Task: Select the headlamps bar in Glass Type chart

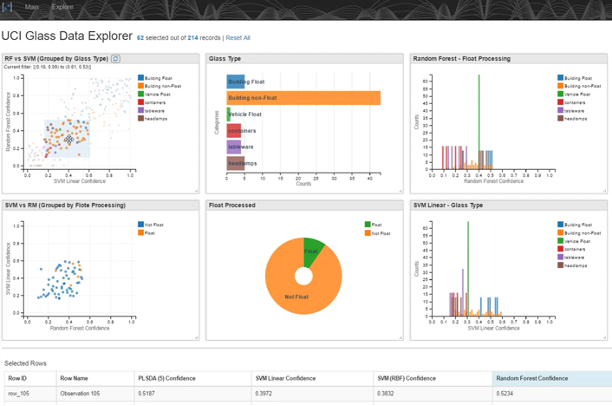Action: click(236, 163)
